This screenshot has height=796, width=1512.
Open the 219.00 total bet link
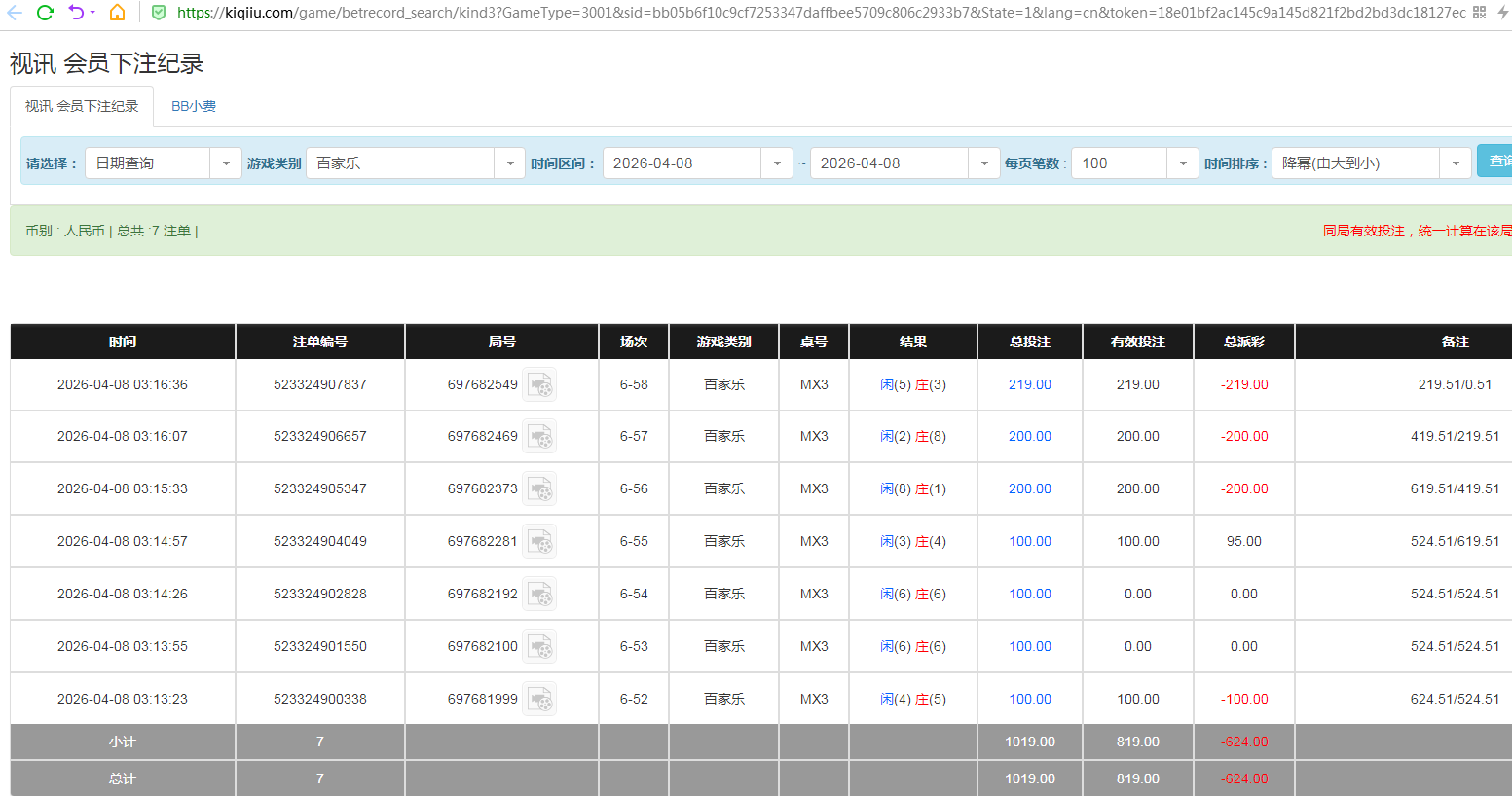point(1029,385)
